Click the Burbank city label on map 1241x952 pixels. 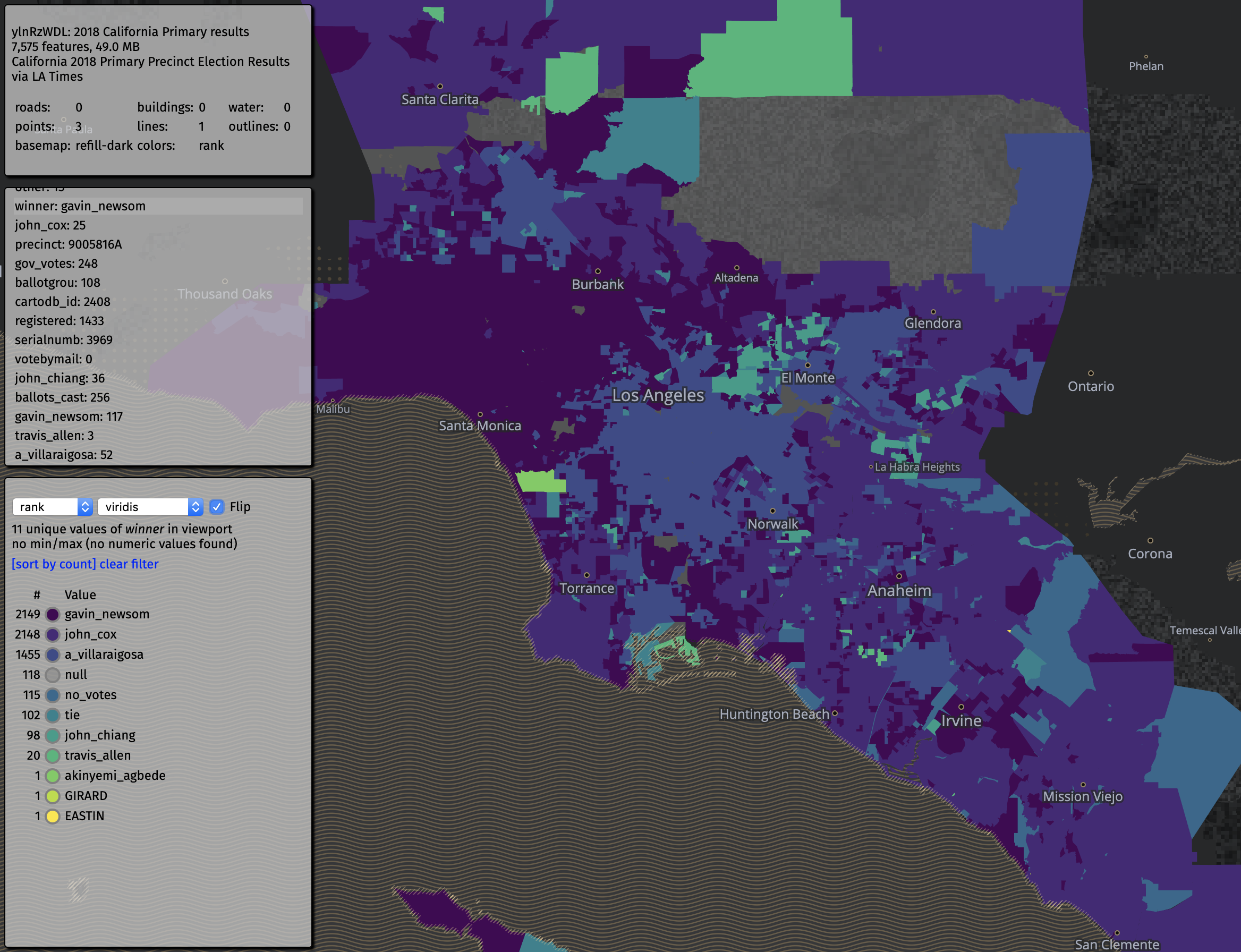pos(598,284)
